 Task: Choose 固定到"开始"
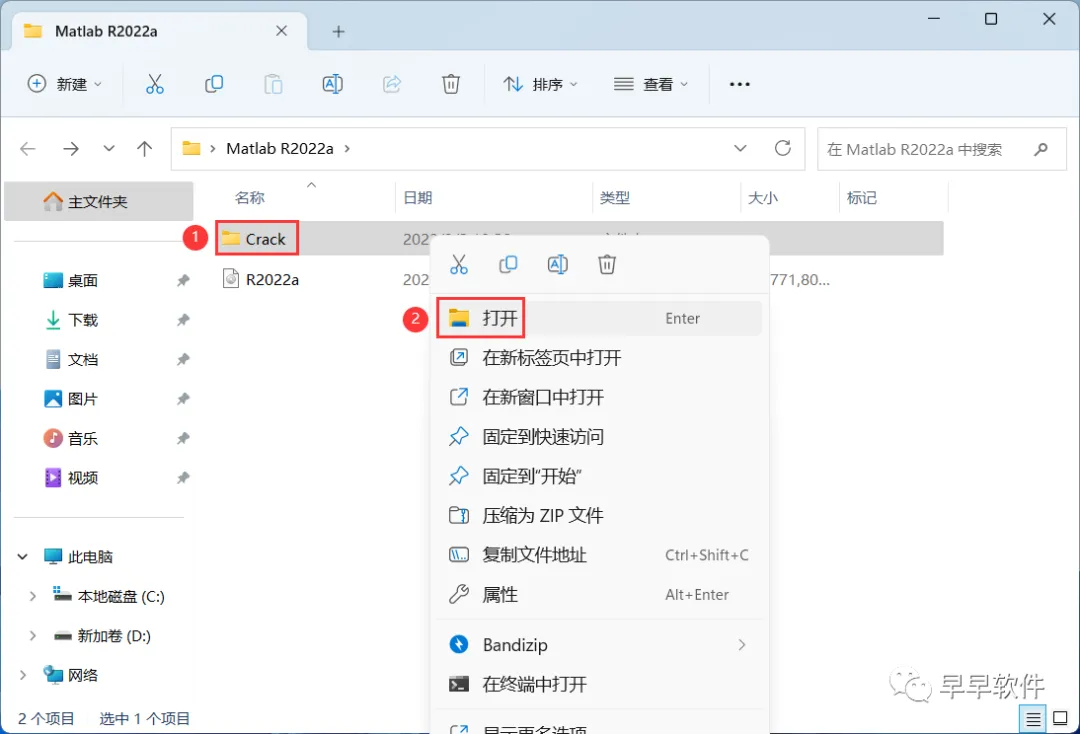pyautogui.click(x=599, y=476)
